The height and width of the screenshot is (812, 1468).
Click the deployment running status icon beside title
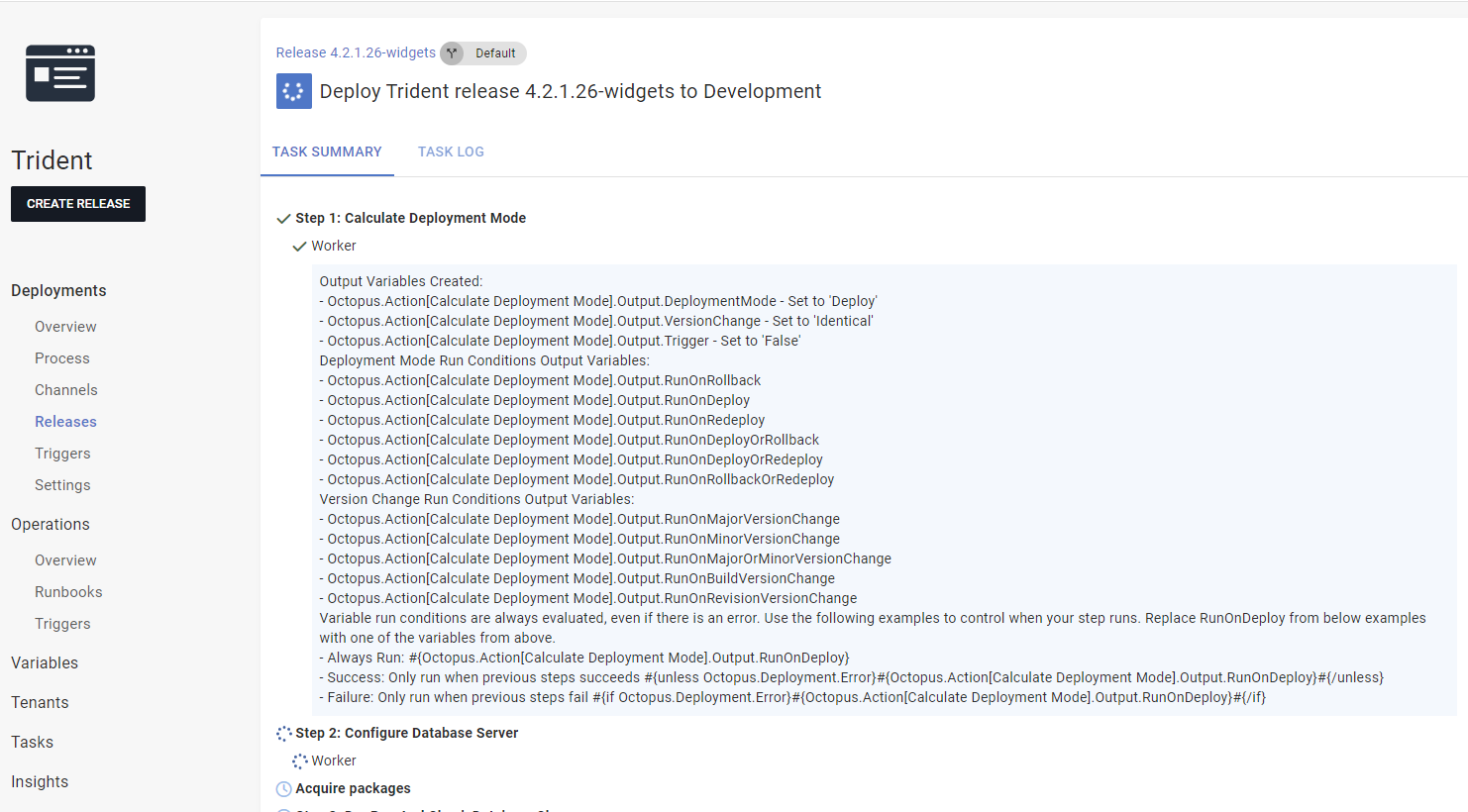(x=293, y=91)
